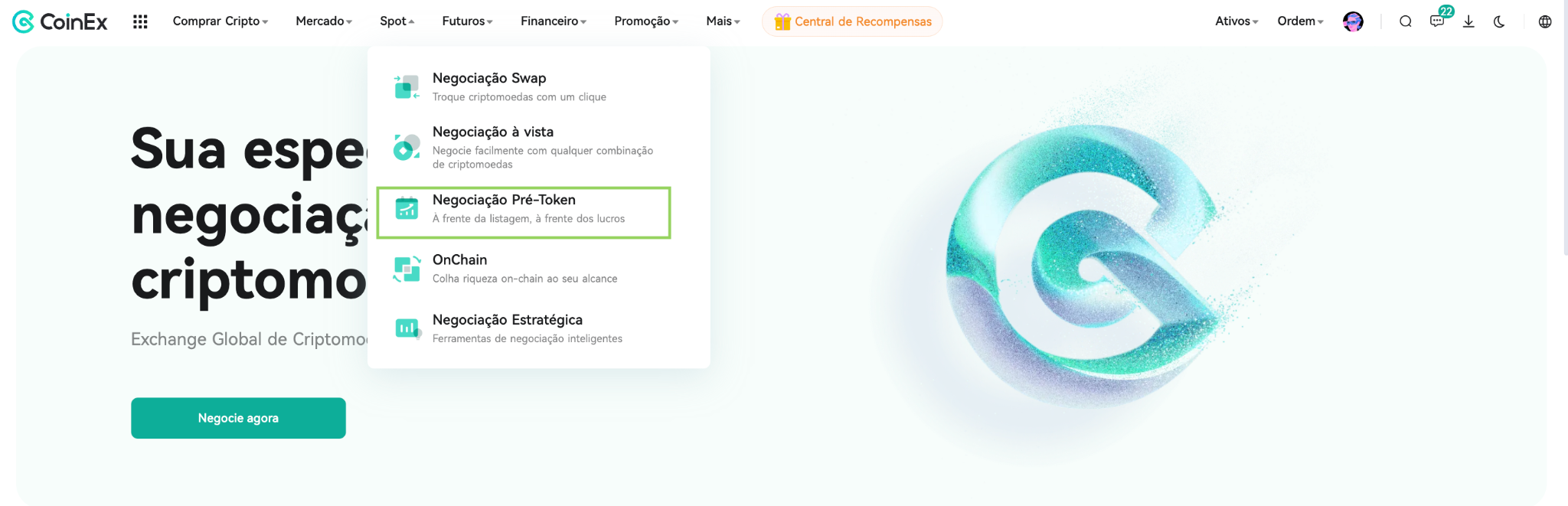Viewport: 1568px width, 506px height.
Task: Click the search magnifier icon
Action: (x=1406, y=21)
